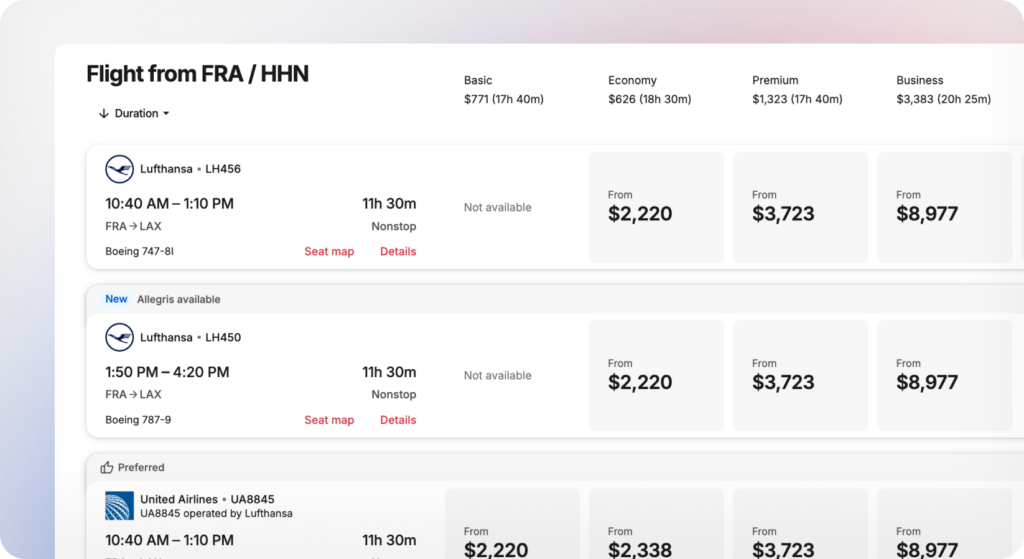Select the $3,723 Premium fare for LH450
This screenshot has width=1024, height=559.
pyautogui.click(x=800, y=375)
